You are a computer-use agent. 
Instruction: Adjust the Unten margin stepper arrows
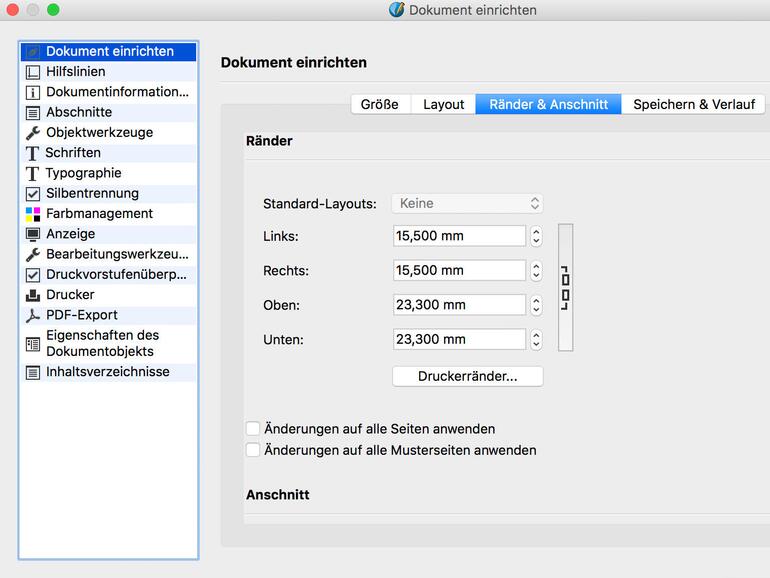[x=536, y=340]
